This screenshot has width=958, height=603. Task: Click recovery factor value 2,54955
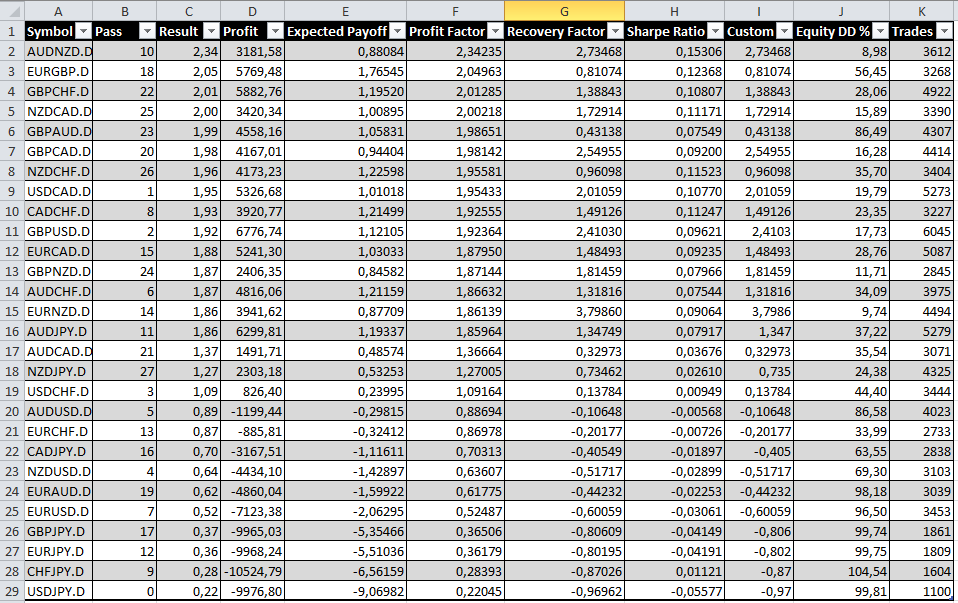(565, 152)
